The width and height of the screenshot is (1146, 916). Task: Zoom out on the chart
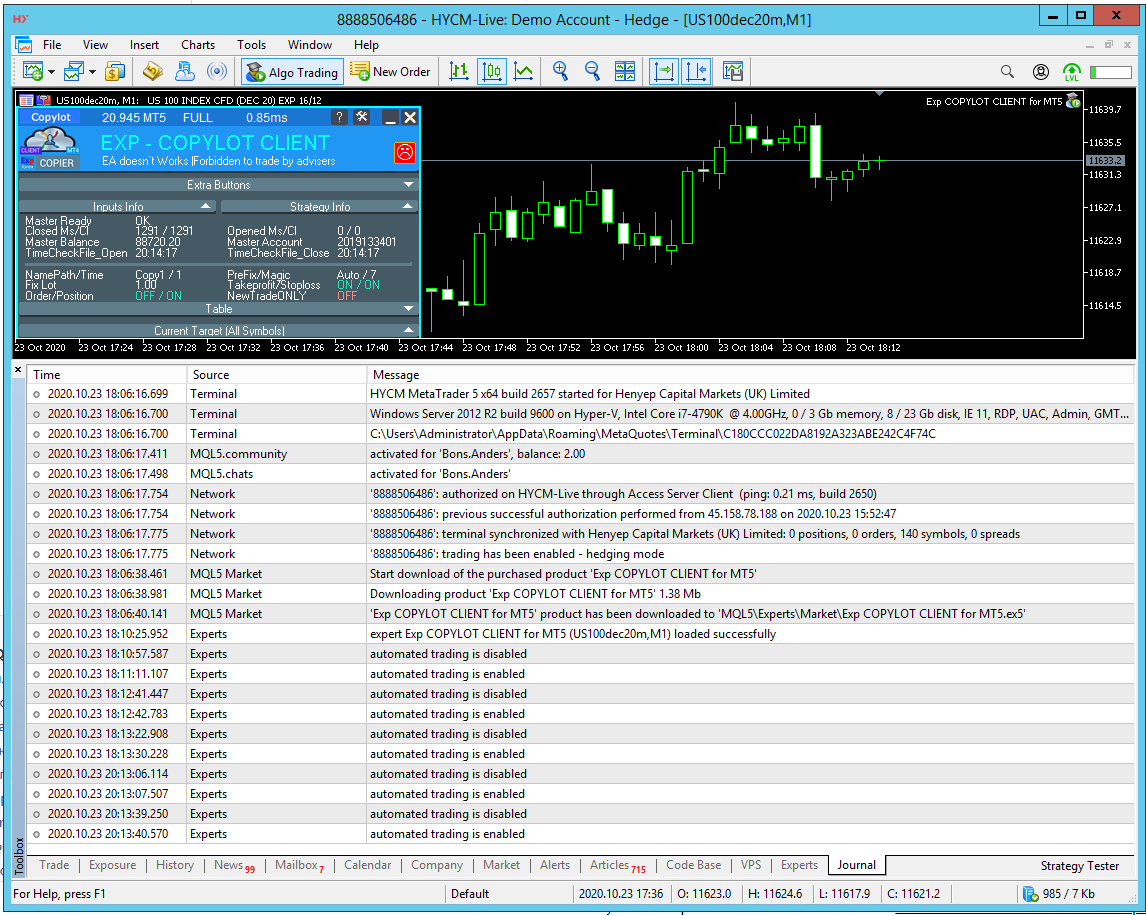coord(592,72)
